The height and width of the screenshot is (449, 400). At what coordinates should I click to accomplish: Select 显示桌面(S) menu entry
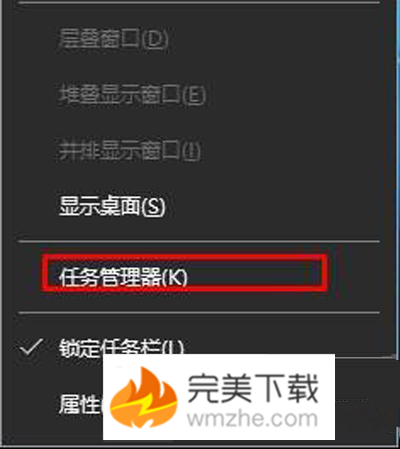(112, 206)
